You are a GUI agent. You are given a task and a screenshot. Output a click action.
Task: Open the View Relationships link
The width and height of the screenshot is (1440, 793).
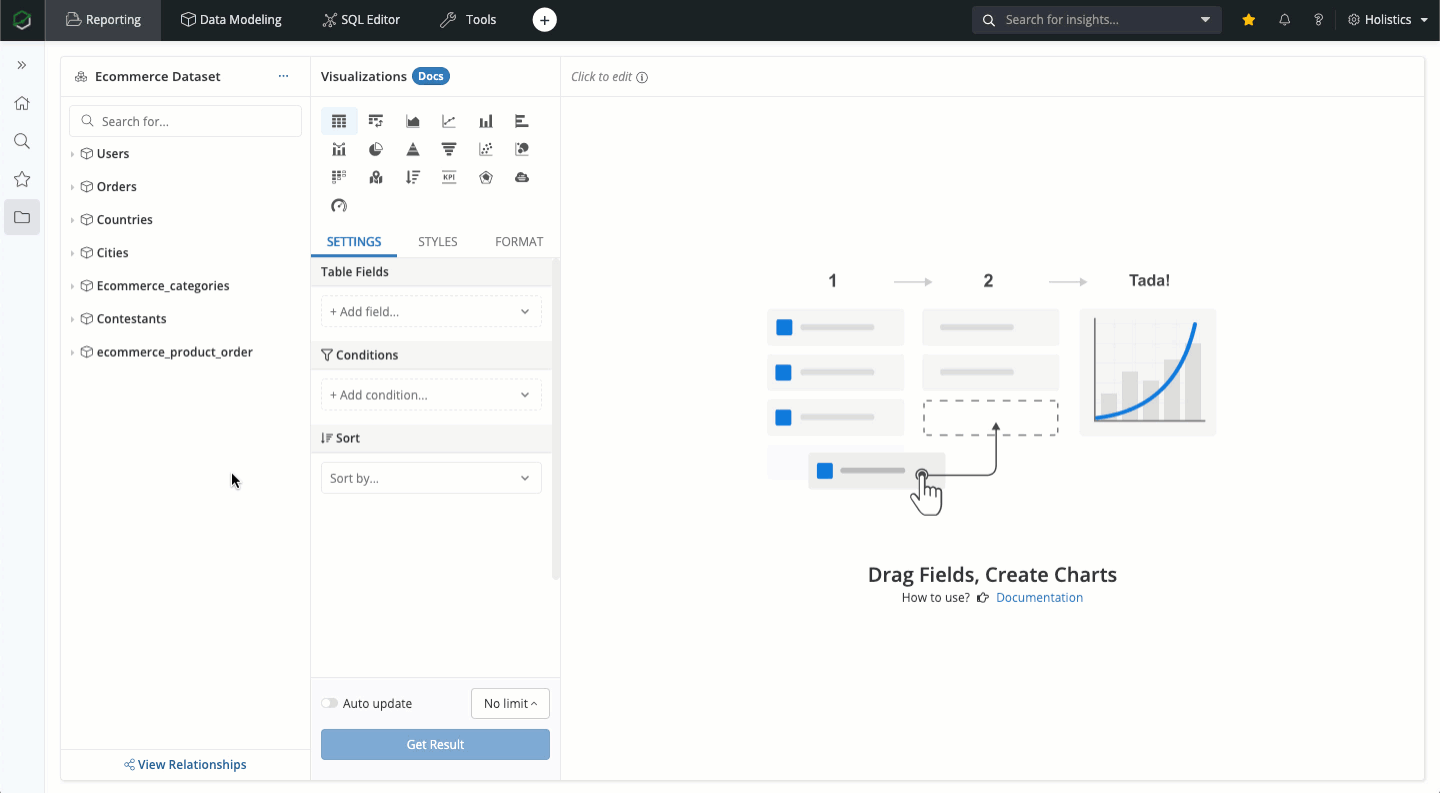tap(186, 765)
